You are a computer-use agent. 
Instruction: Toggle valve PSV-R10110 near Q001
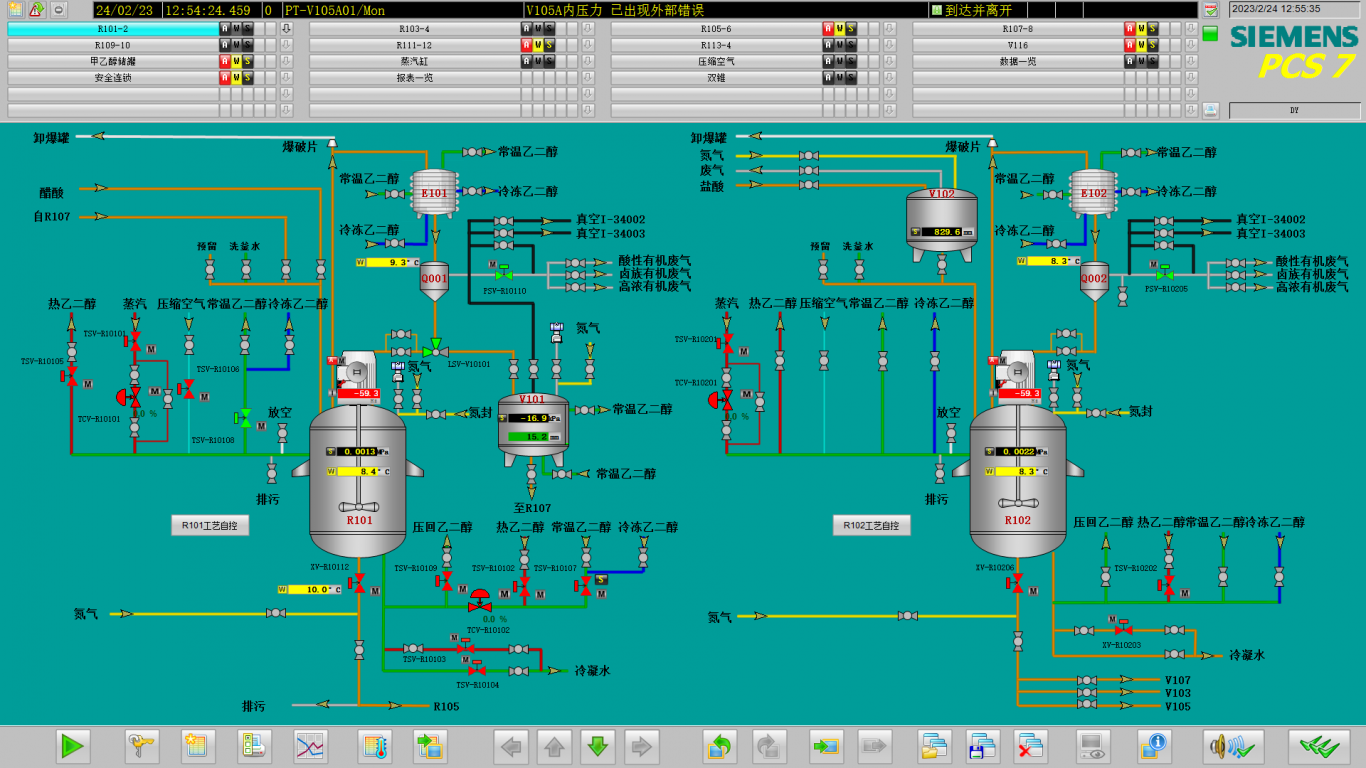coord(504,273)
